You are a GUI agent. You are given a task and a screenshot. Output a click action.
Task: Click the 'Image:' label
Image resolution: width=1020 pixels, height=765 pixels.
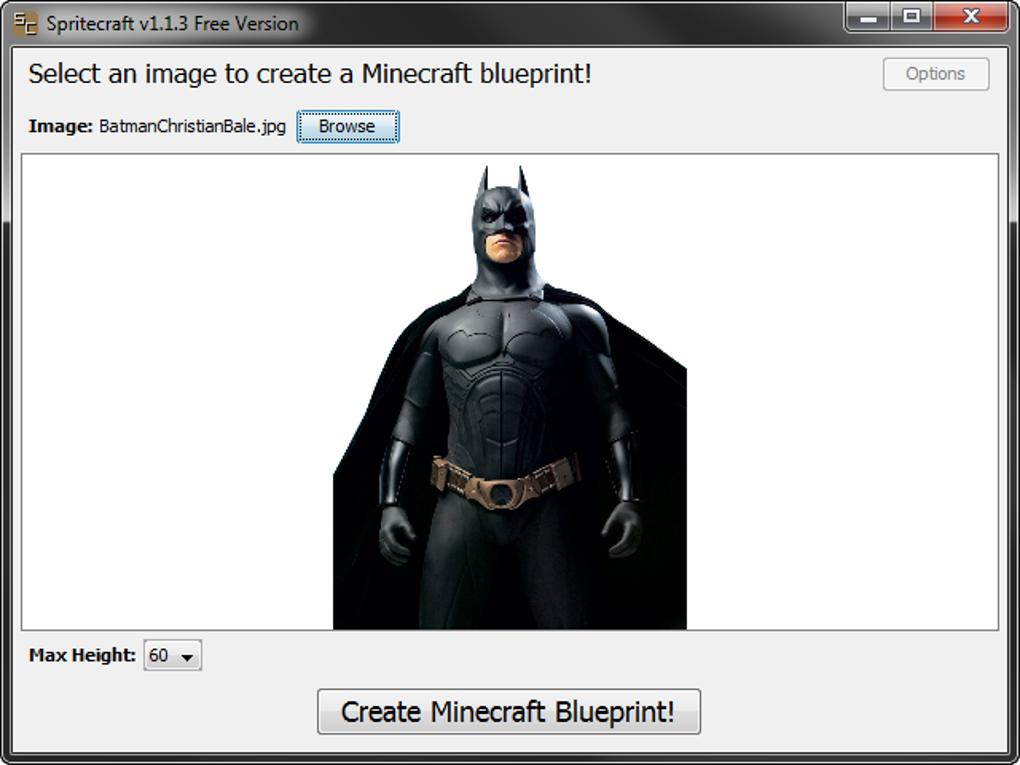60,126
